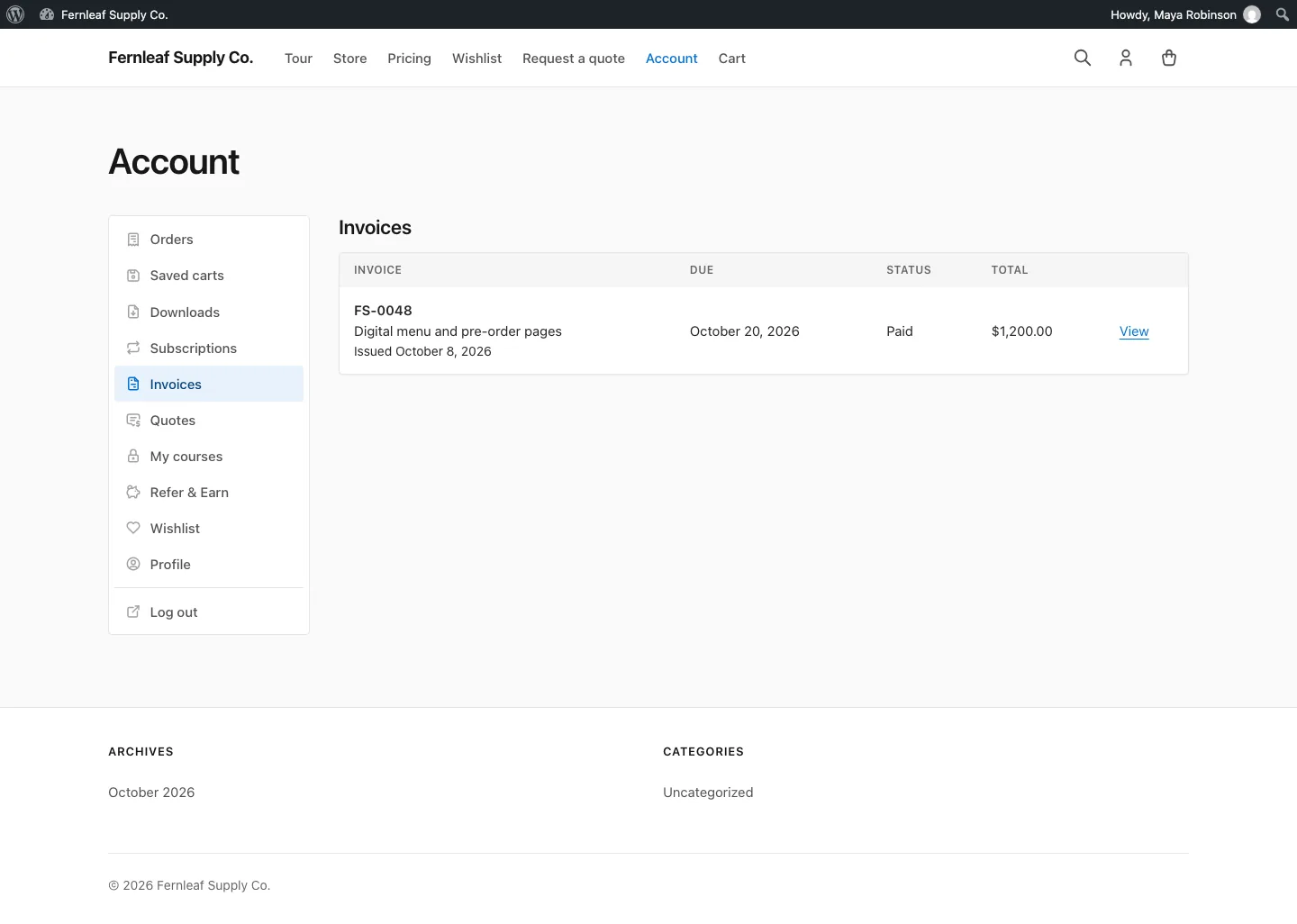Select Account in the top navigation
The image size is (1297, 924).
tap(672, 59)
